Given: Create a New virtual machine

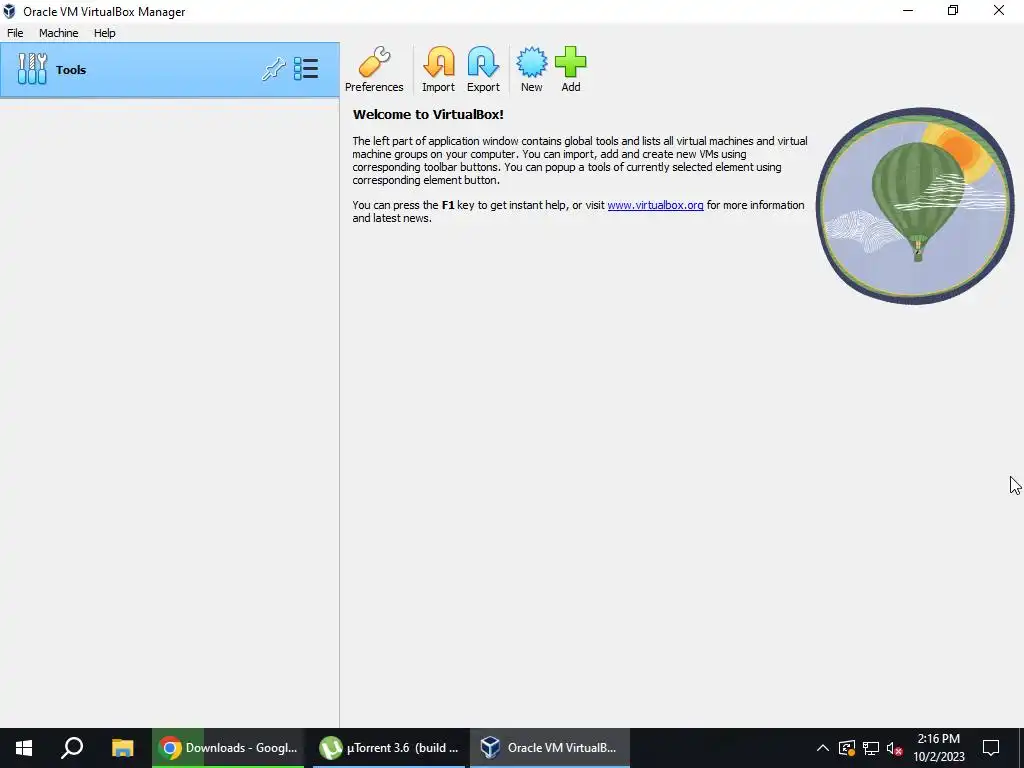Looking at the screenshot, I should [x=532, y=69].
